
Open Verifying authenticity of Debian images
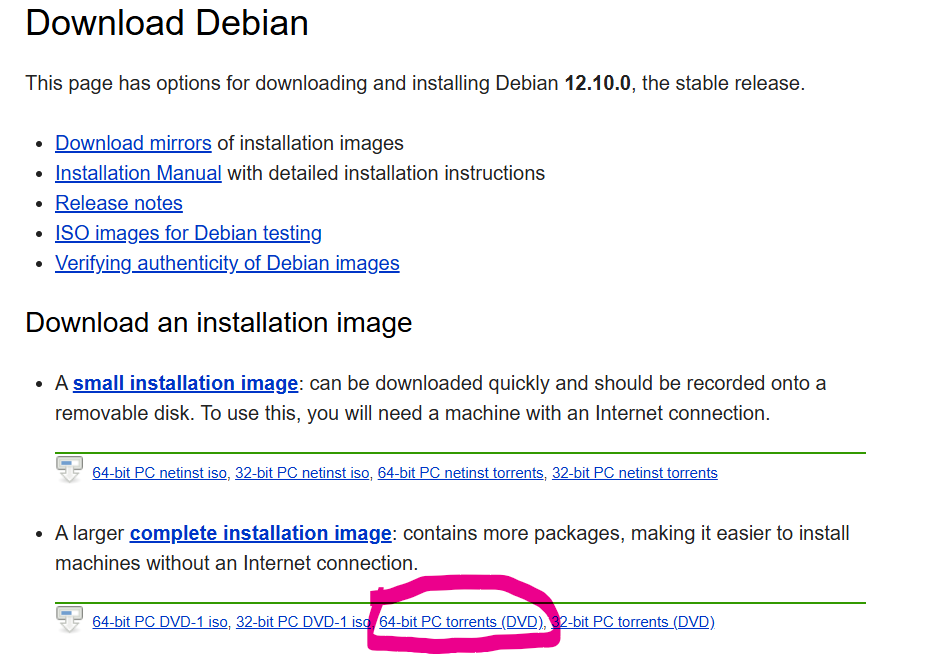pyautogui.click(x=227, y=264)
